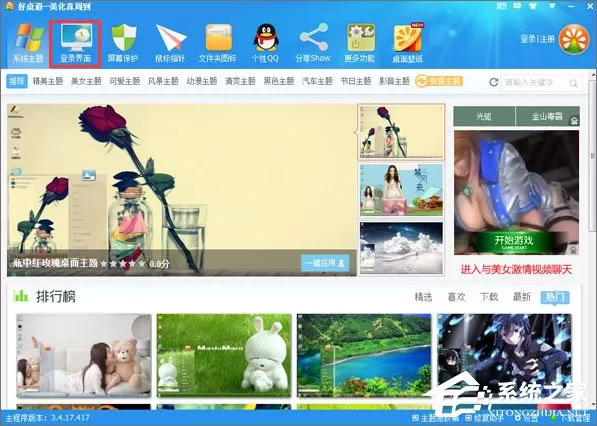Viewport: 597px width, 426px height.
Task: Click the vertical scrollbar on the right edge
Action: pos(592,152)
